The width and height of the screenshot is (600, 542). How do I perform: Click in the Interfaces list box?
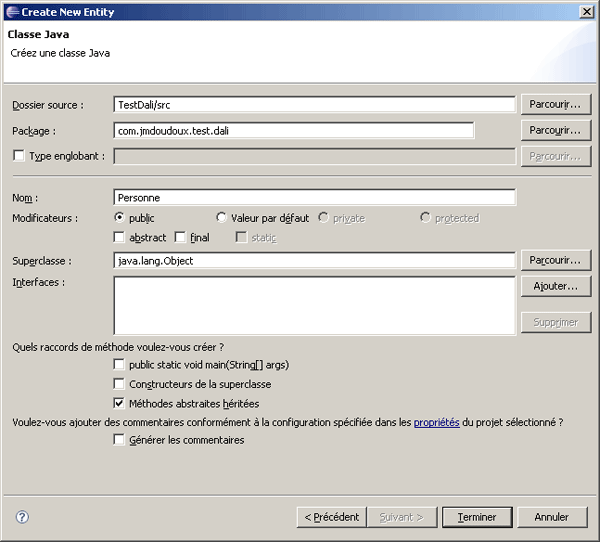[x=314, y=305]
